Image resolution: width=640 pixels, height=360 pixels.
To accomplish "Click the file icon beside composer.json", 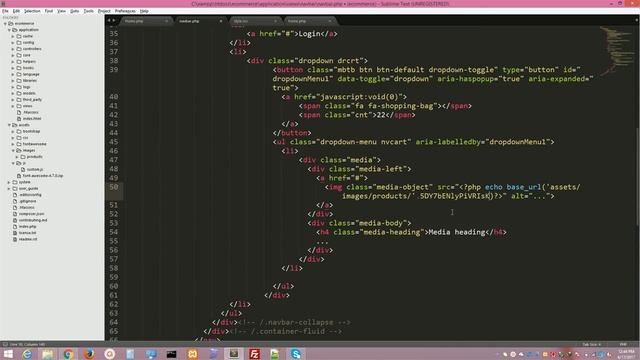I will pos(15,214).
